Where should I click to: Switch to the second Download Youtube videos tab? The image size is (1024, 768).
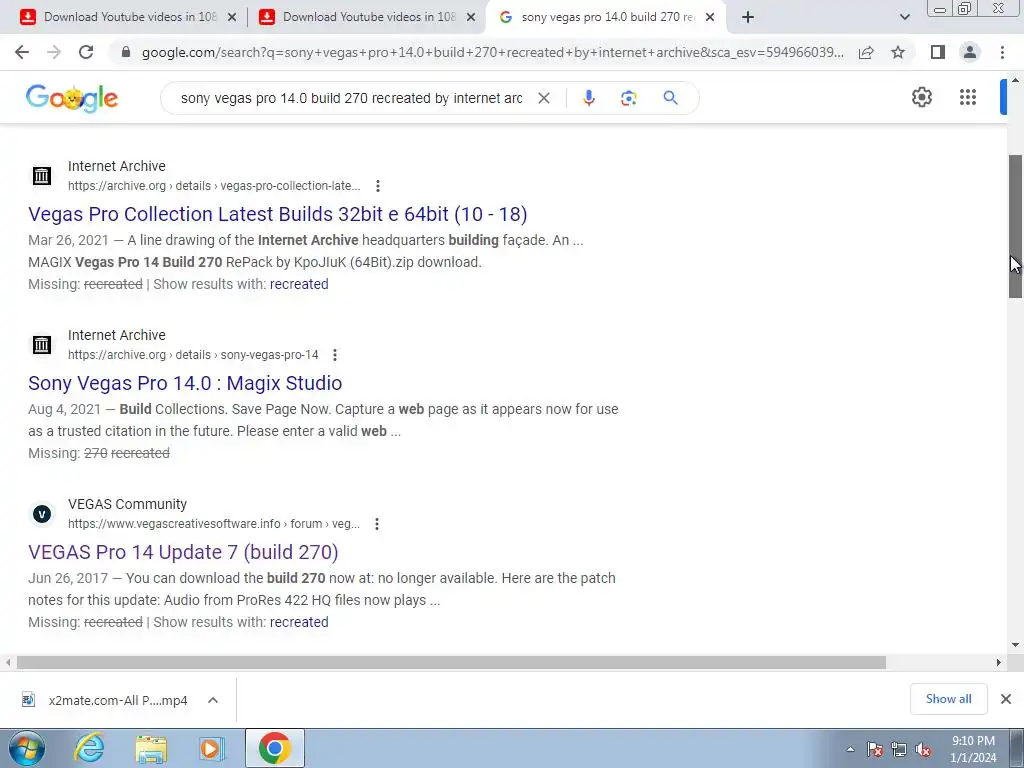(x=369, y=17)
